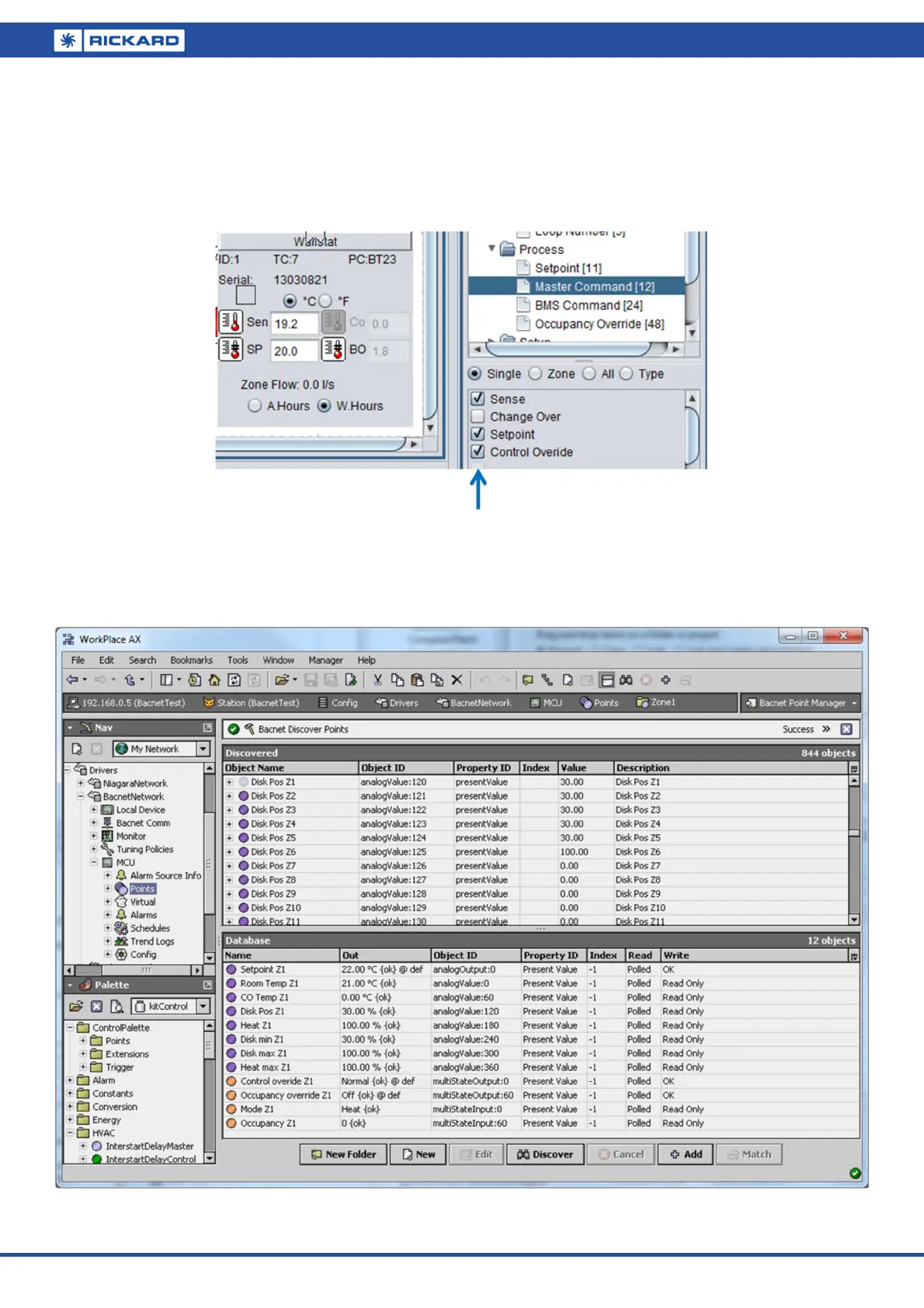Screen dimensions: 924x1308
Task: Click the binoculars Discover toolbar icon
Action: point(626,680)
